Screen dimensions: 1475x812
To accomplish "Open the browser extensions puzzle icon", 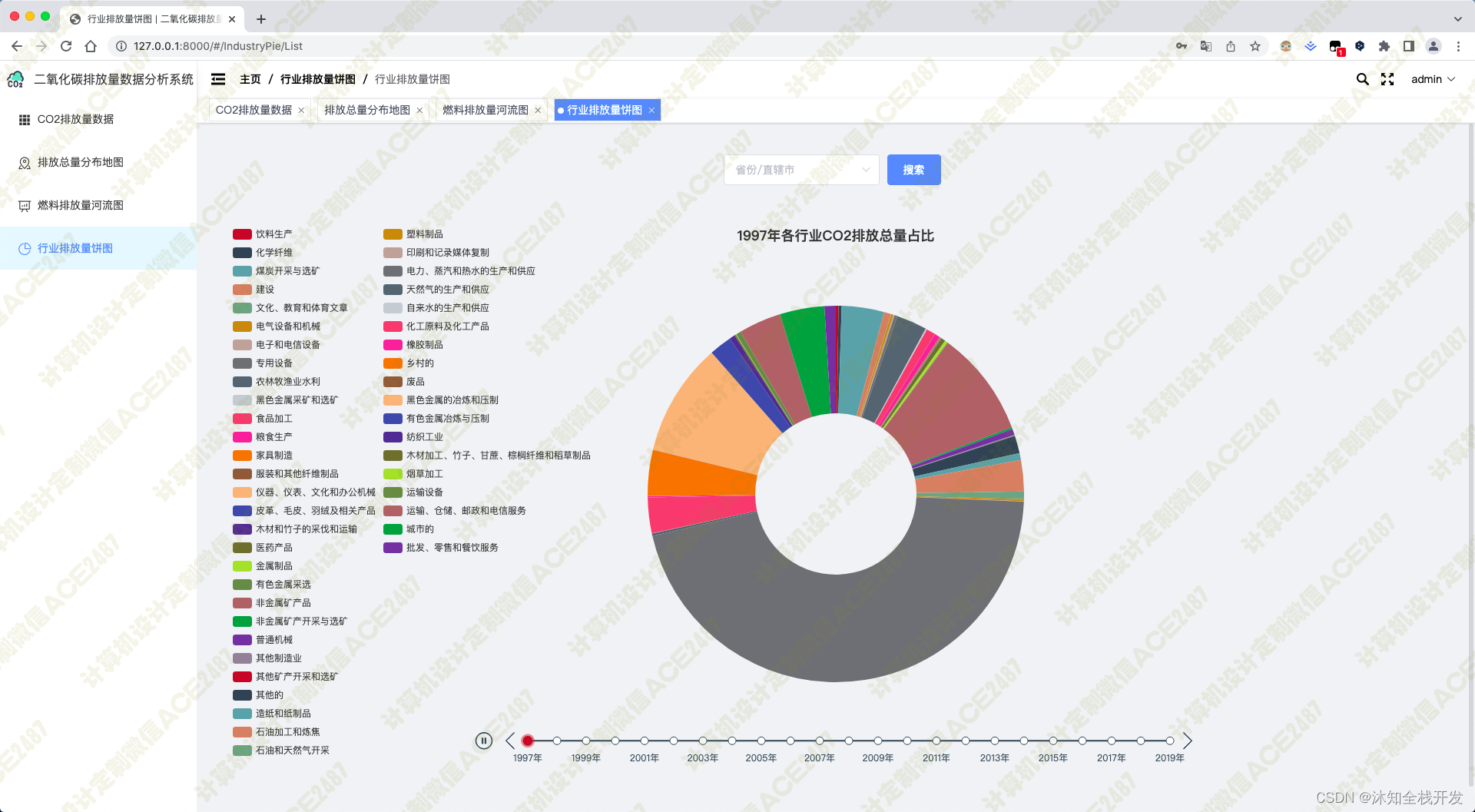I will pos(1384,46).
